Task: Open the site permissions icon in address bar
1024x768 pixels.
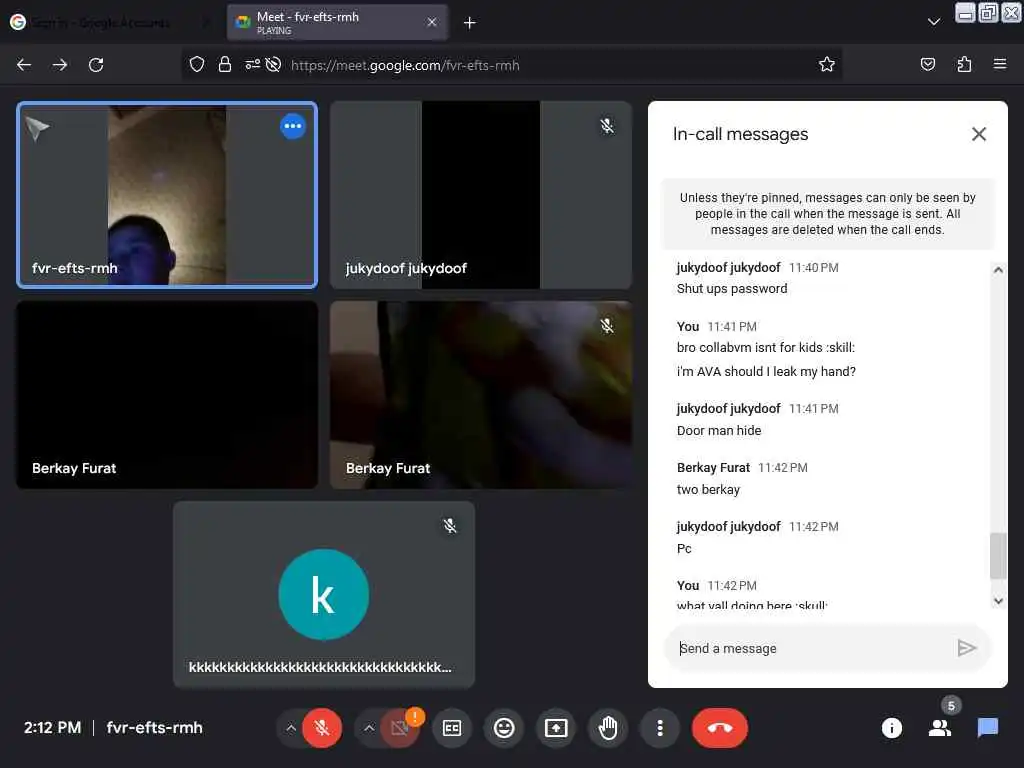Action: 253,65
